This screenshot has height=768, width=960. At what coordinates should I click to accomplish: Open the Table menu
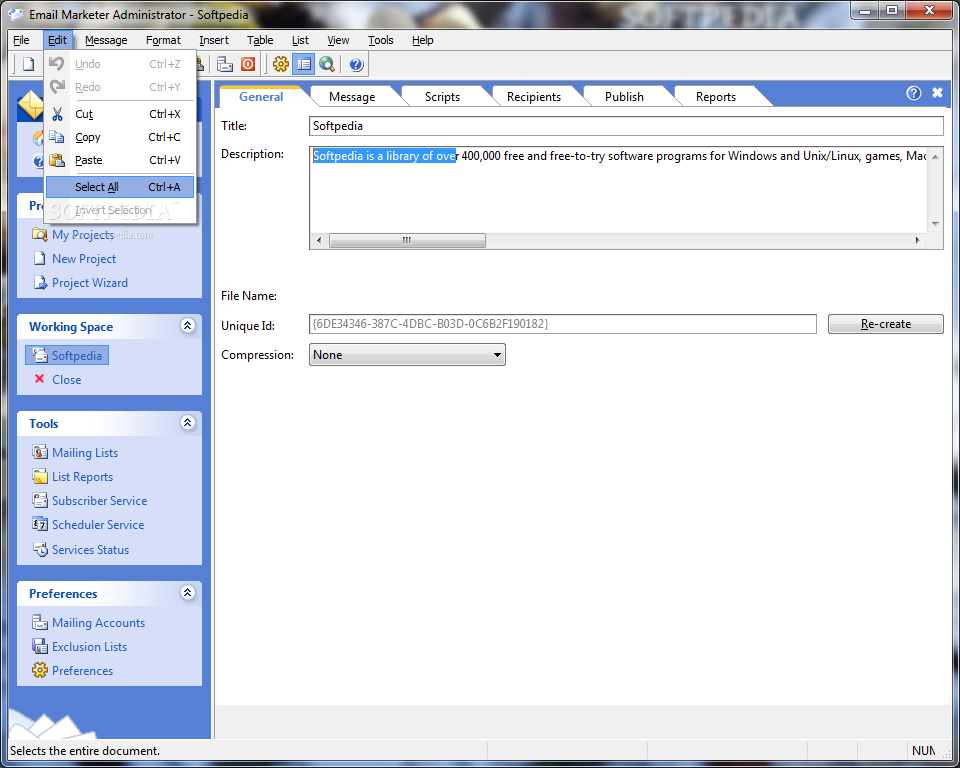[260, 40]
